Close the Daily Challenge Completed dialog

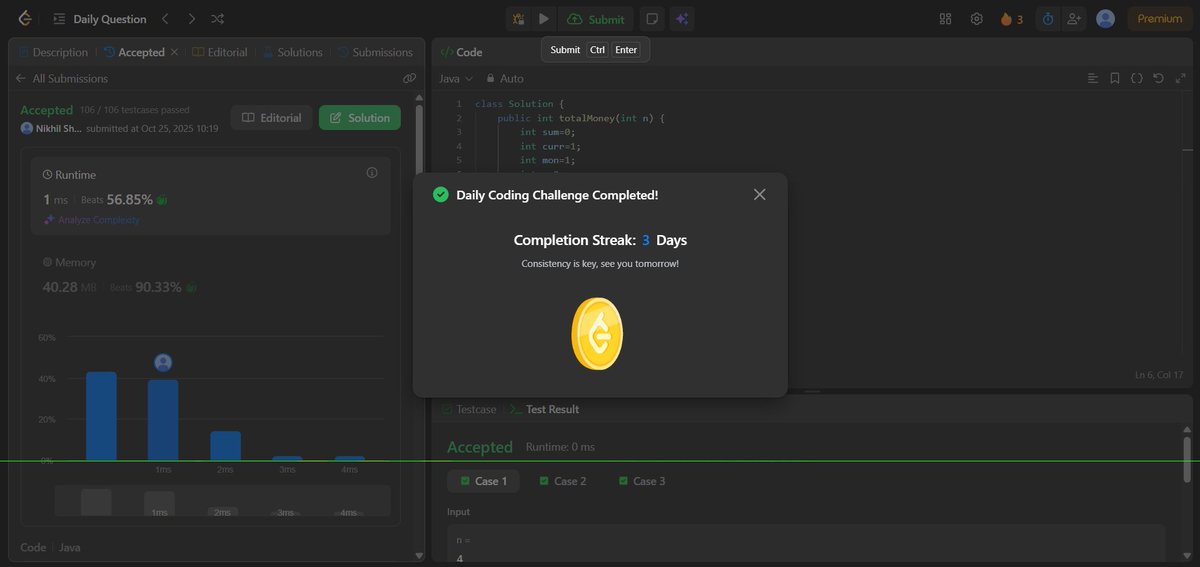pos(760,194)
